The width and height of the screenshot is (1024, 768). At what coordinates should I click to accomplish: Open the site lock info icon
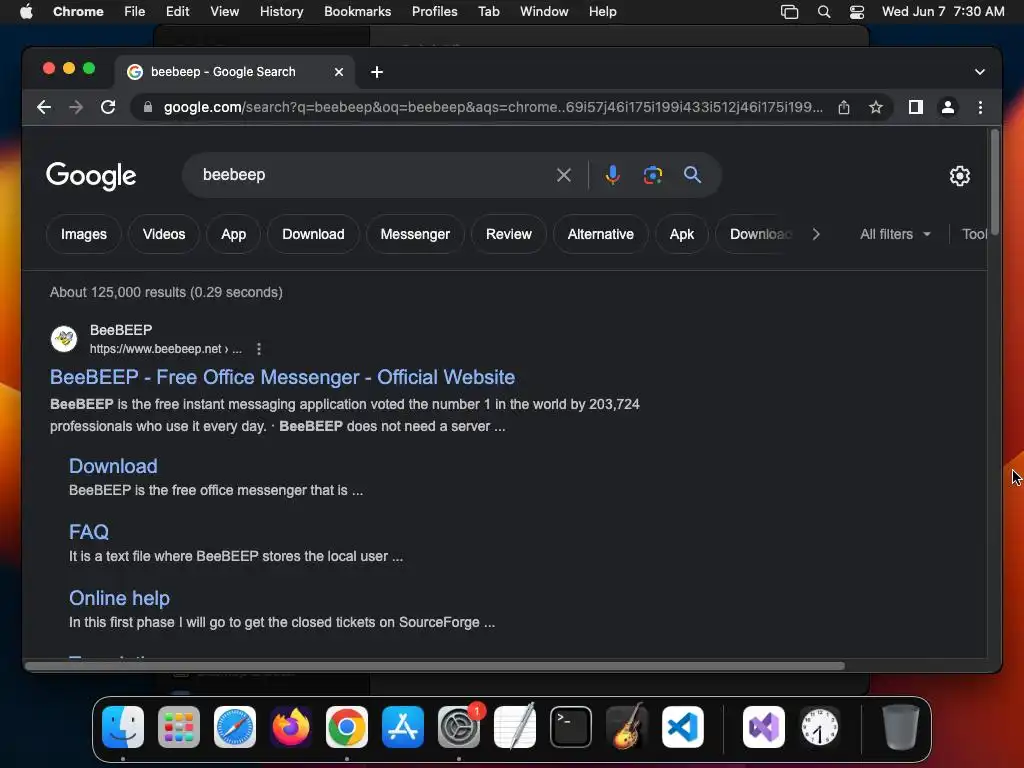coord(148,107)
